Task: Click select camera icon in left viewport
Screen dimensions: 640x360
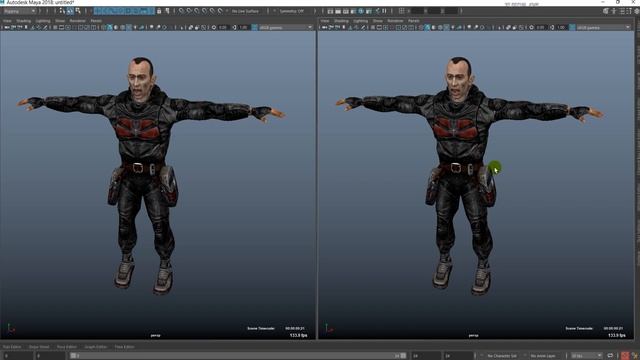Action: (7, 27)
